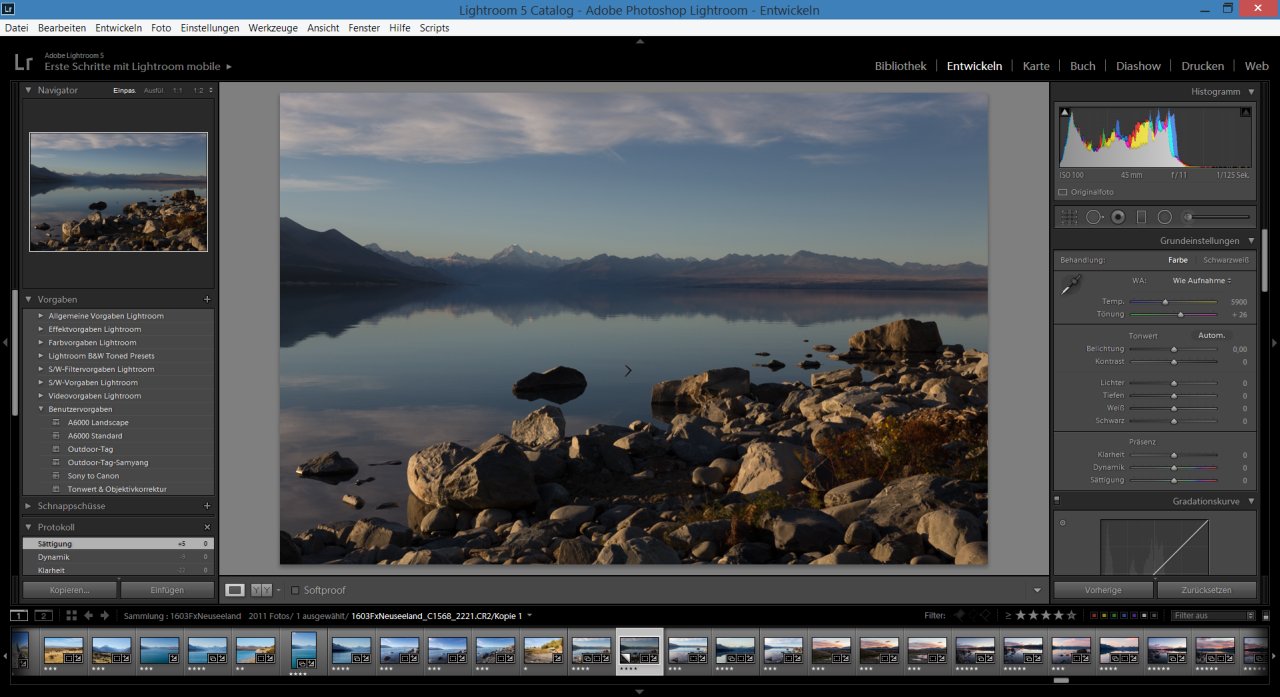The width and height of the screenshot is (1280, 697).
Task: Apply the A6000 Landscape preset
Action: pyautogui.click(x=98, y=422)
